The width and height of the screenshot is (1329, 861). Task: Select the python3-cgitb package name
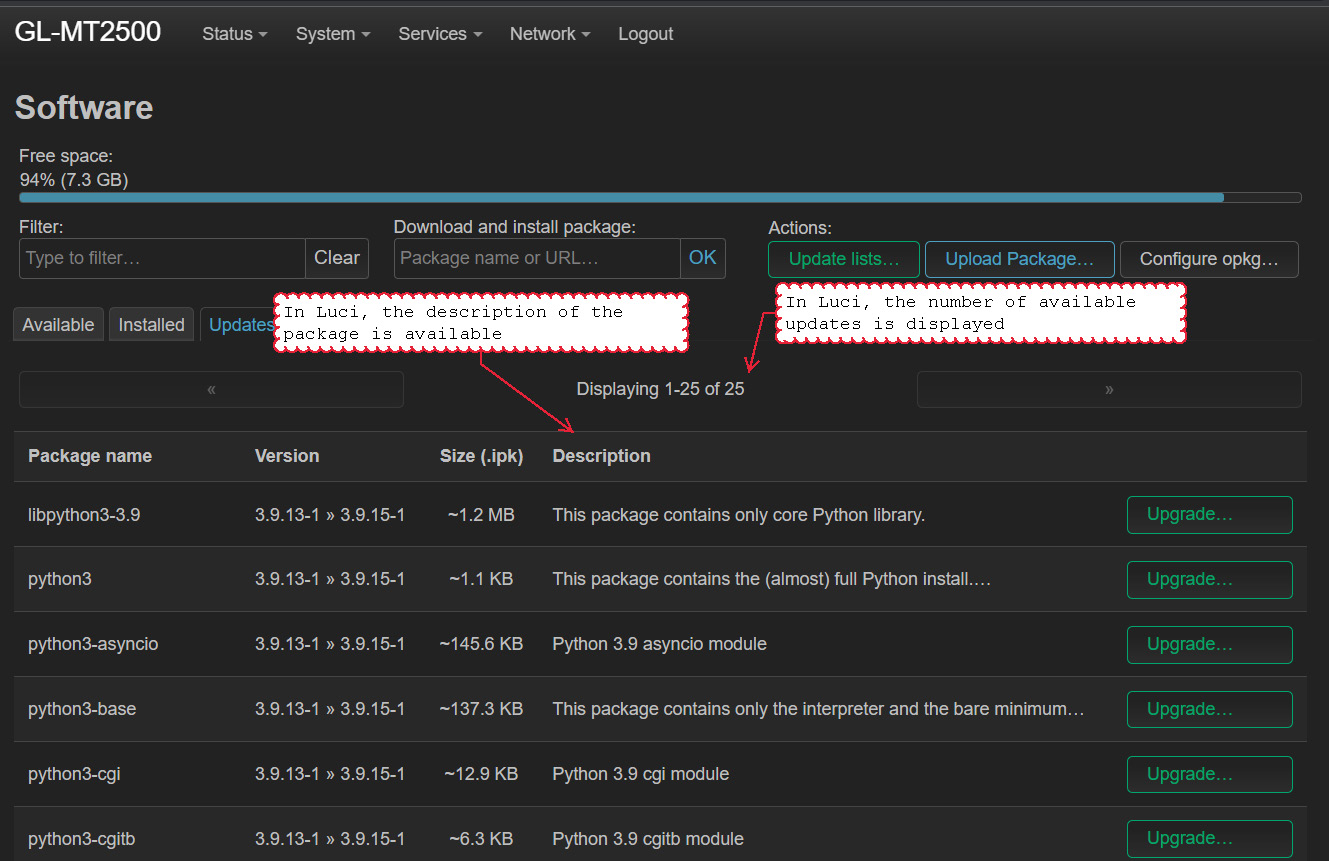(81, 839)
